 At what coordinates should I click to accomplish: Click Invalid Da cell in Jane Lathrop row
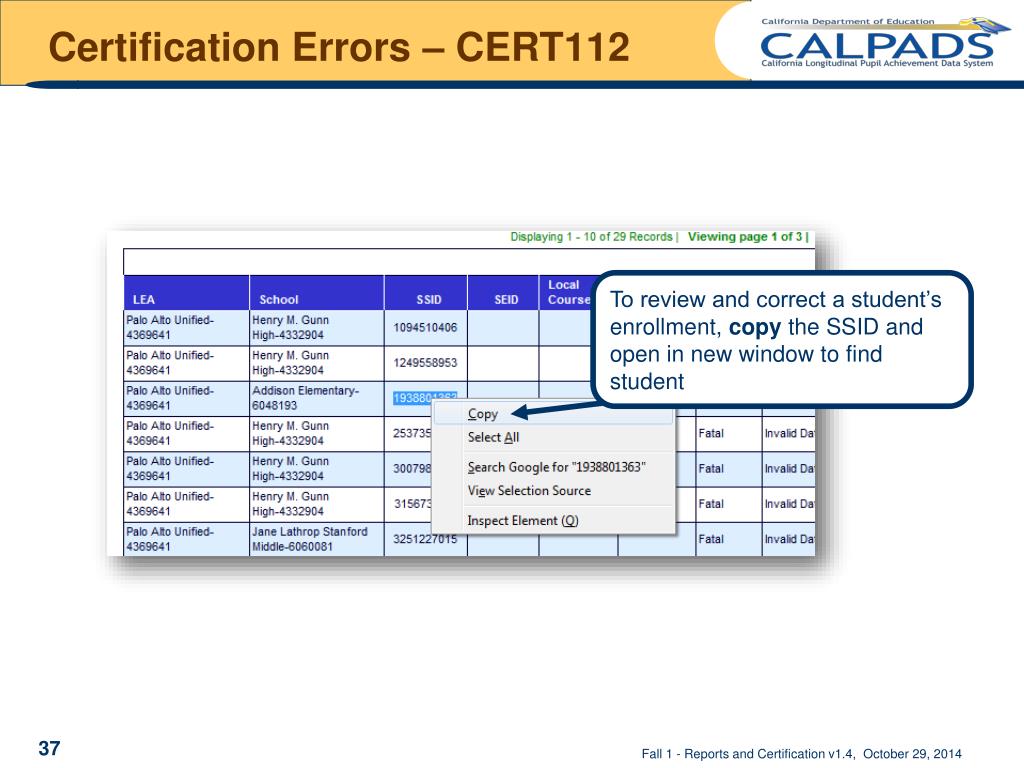tap(789, 539)
